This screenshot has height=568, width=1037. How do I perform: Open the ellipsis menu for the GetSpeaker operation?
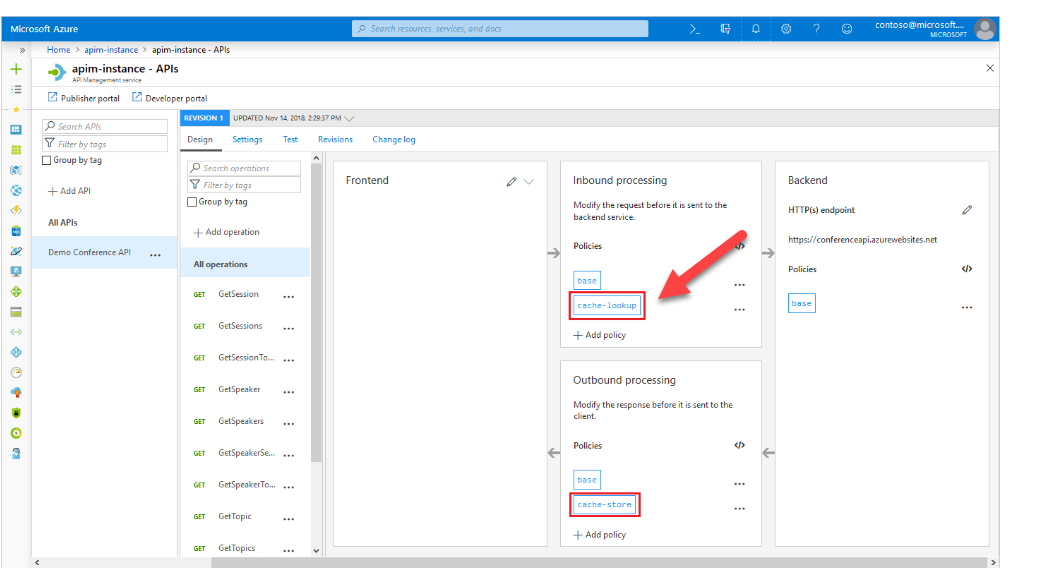pos(289,392)
